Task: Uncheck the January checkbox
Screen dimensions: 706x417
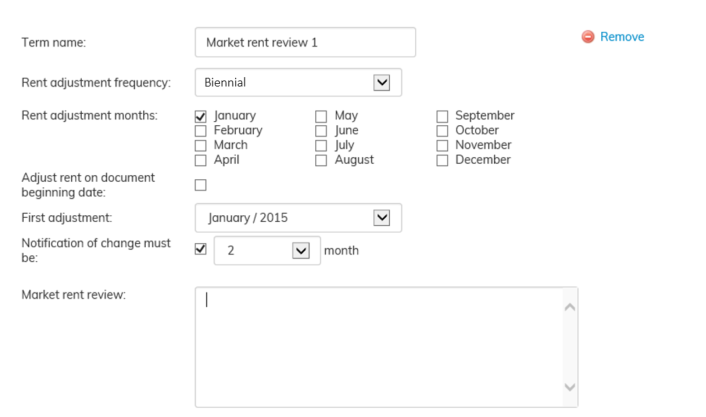Action: coord(201,116)
